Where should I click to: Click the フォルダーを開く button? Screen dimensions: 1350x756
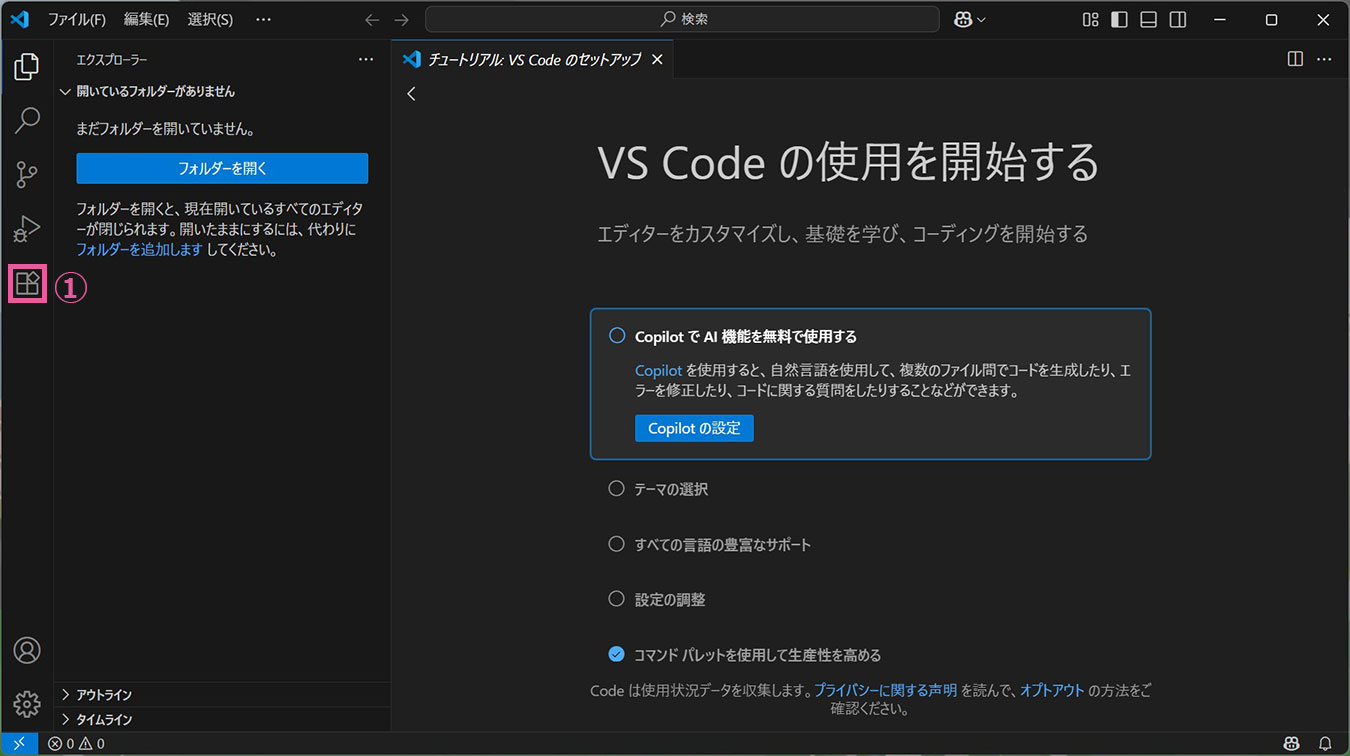tap(222, 168)
